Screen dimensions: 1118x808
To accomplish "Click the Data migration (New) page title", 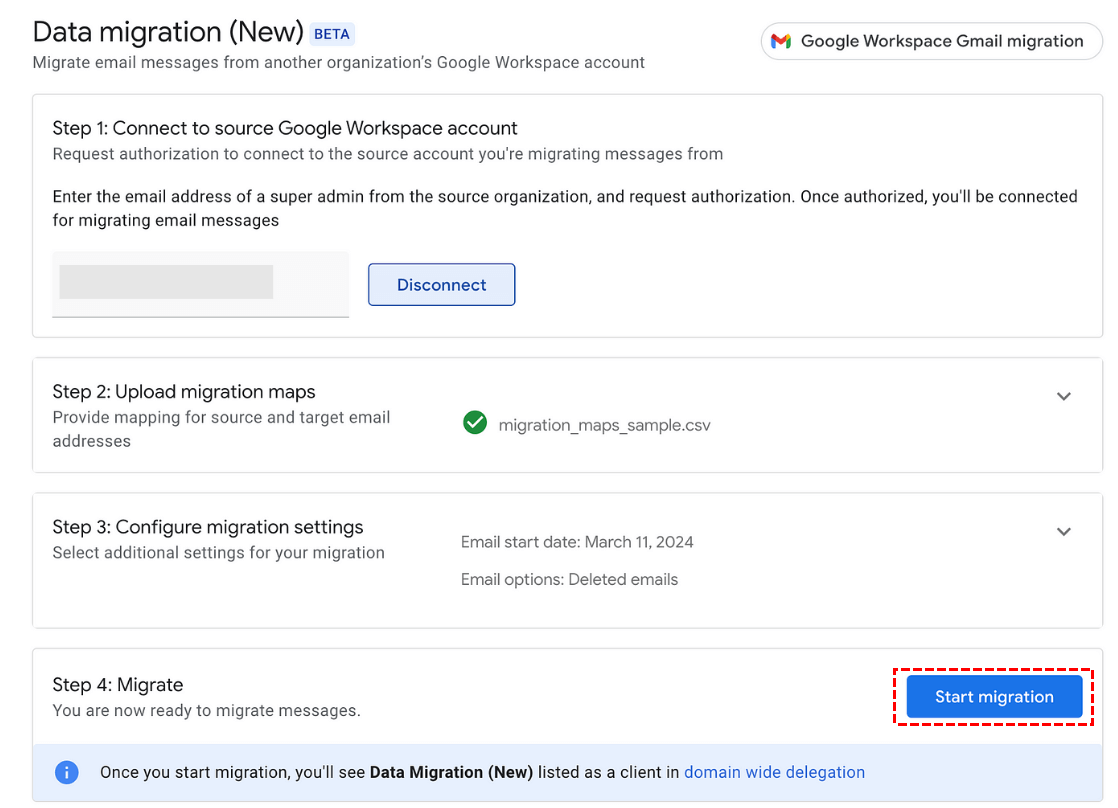I will coord(168,32).
